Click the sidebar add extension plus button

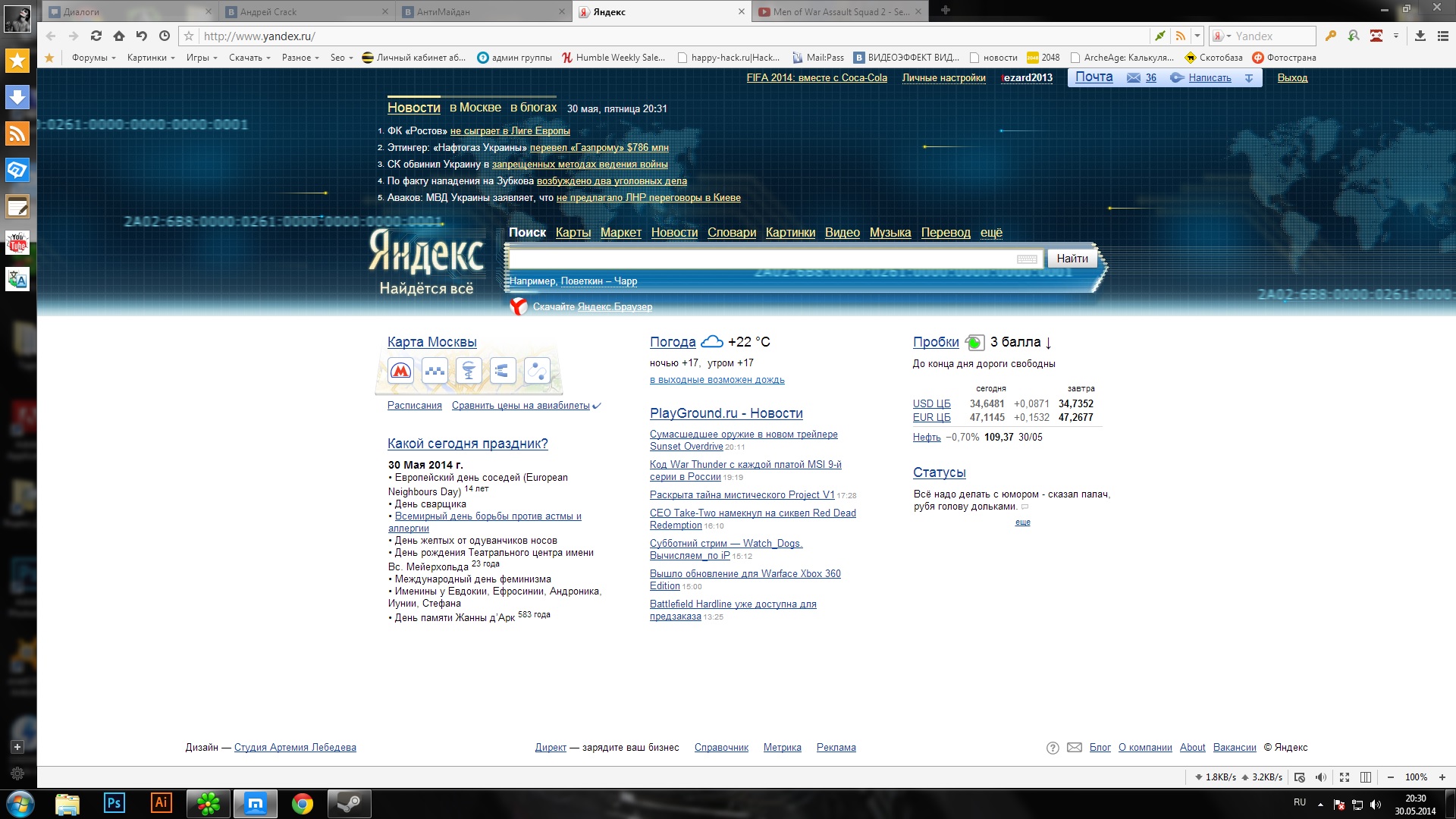coord(17,747)
